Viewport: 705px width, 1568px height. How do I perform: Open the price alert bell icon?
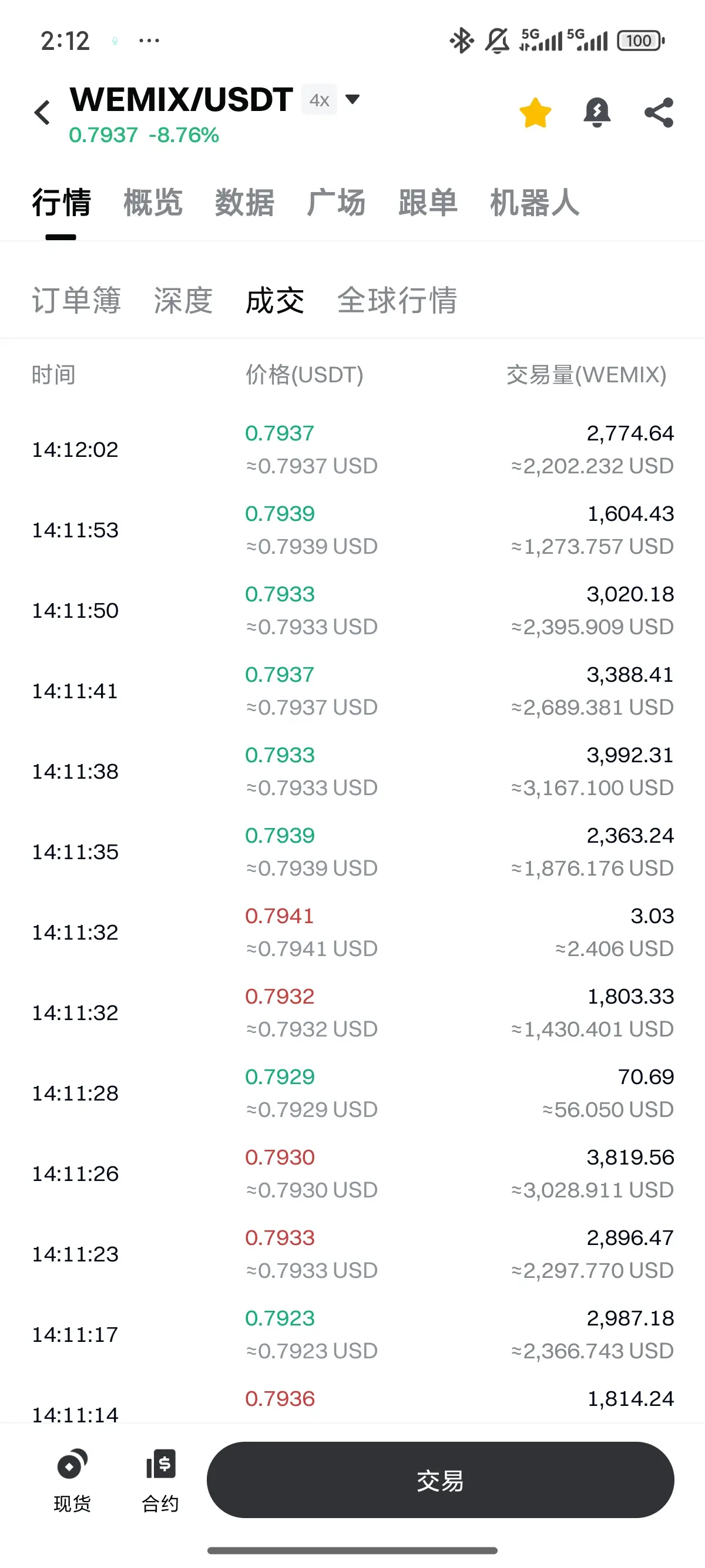tap(597, 113)
